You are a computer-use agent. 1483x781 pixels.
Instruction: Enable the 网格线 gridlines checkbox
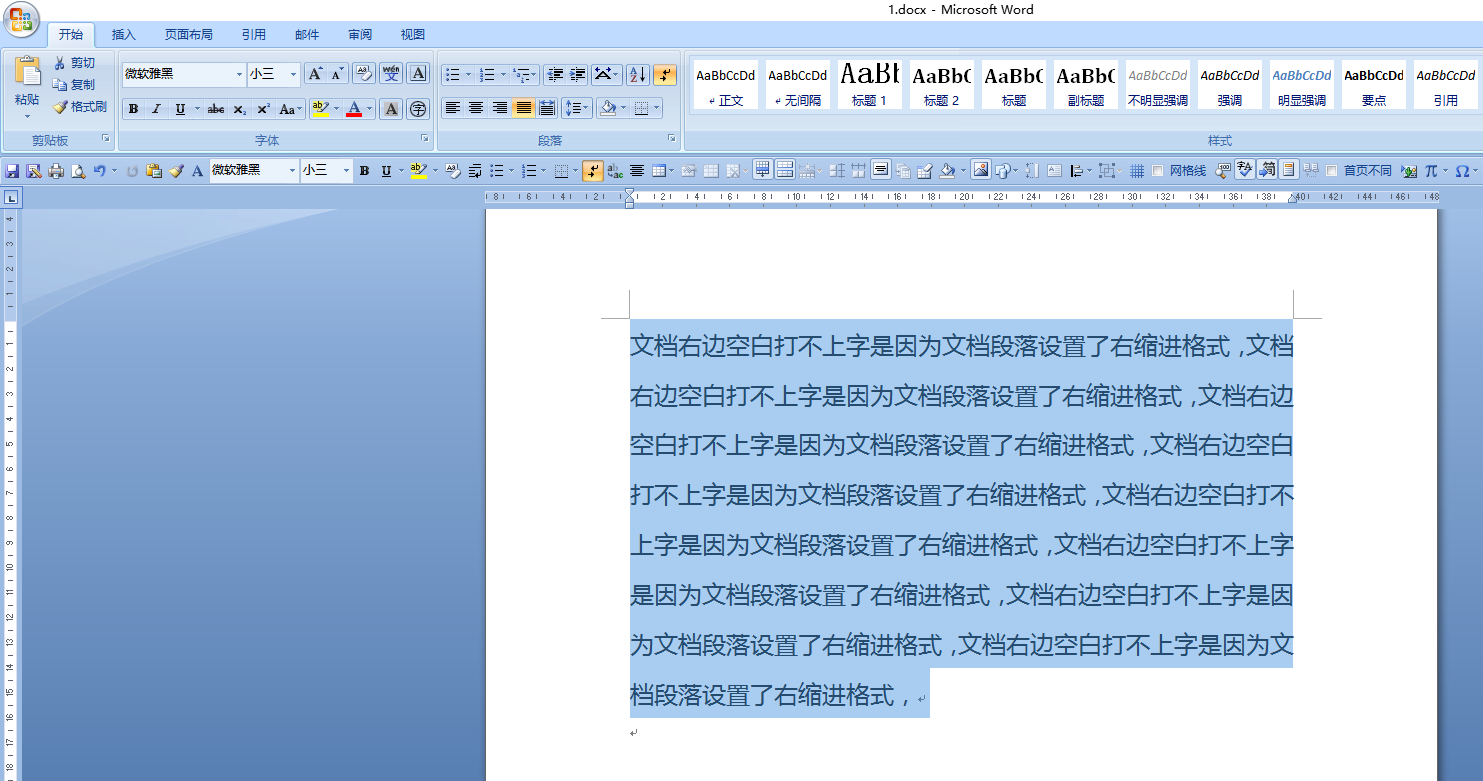point(1157,171)
